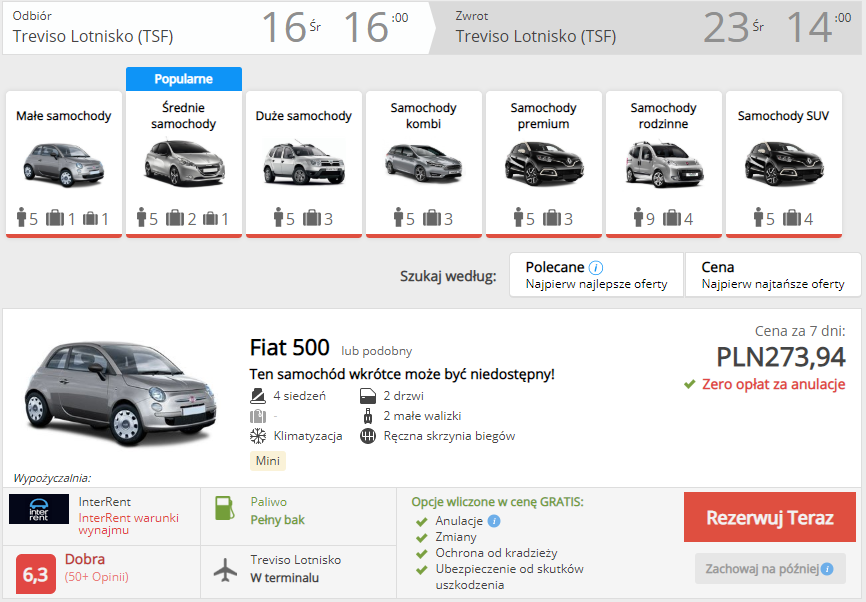Image resolution: width=866 pixels, height=602 pixels.
Task: Click the van thumbnail in Samochody rodzinne
Action: (664, 165)
